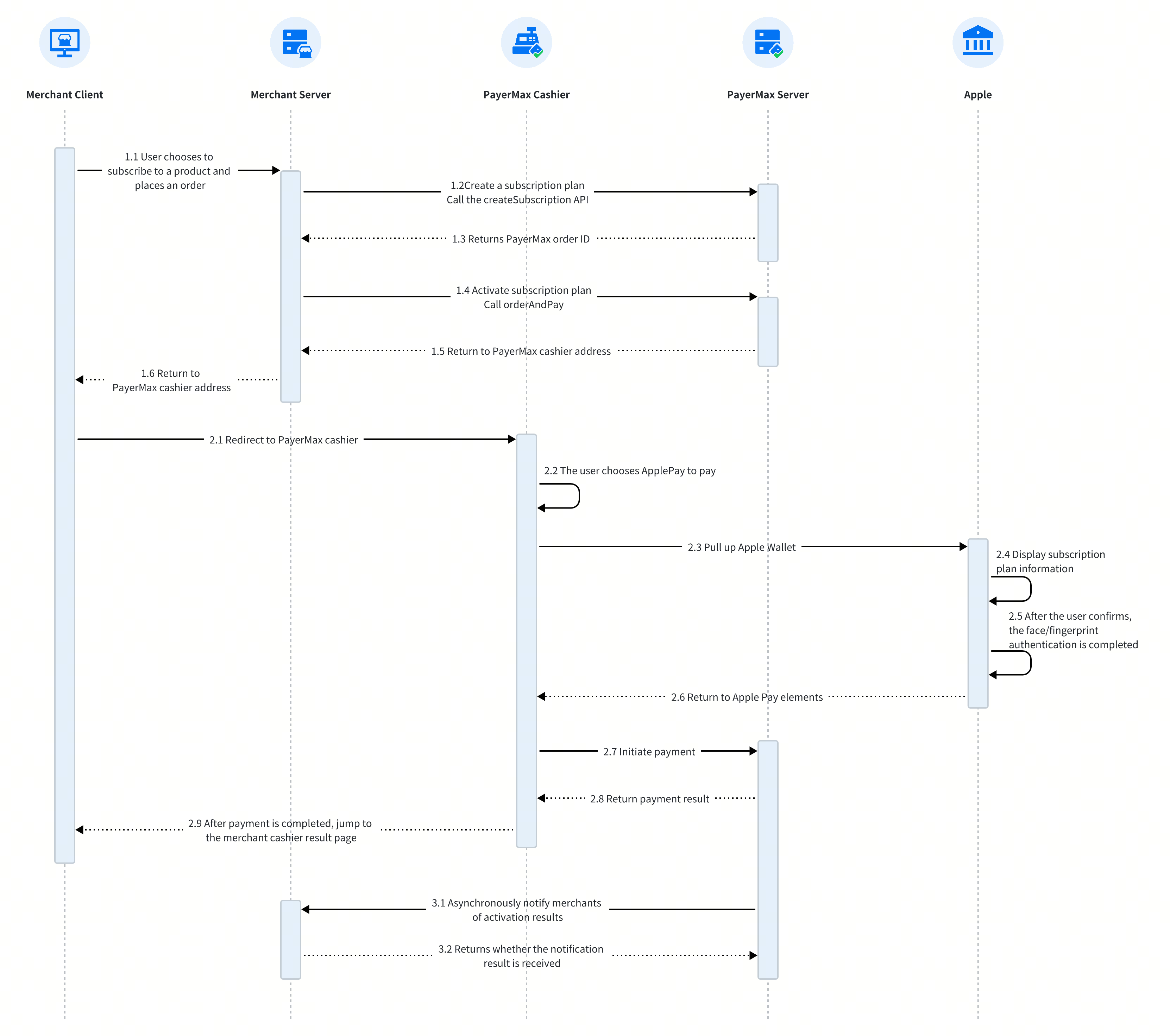Click step 2.2 user chooses ApplePay text

pyautogui.click(x=630, y=470)
